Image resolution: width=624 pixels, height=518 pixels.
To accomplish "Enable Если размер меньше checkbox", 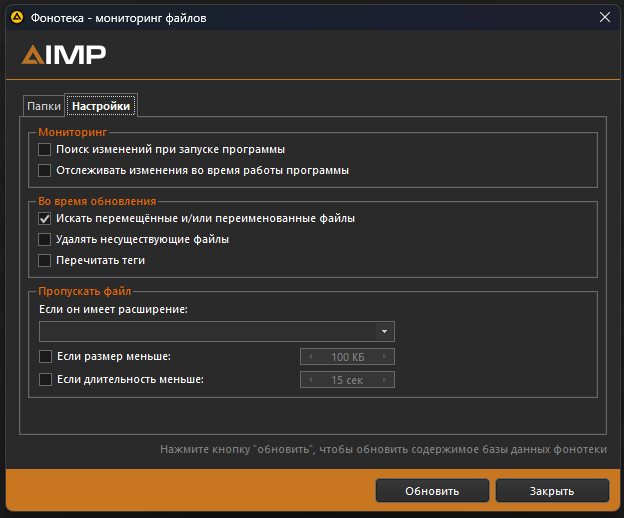I will [44, 356].
